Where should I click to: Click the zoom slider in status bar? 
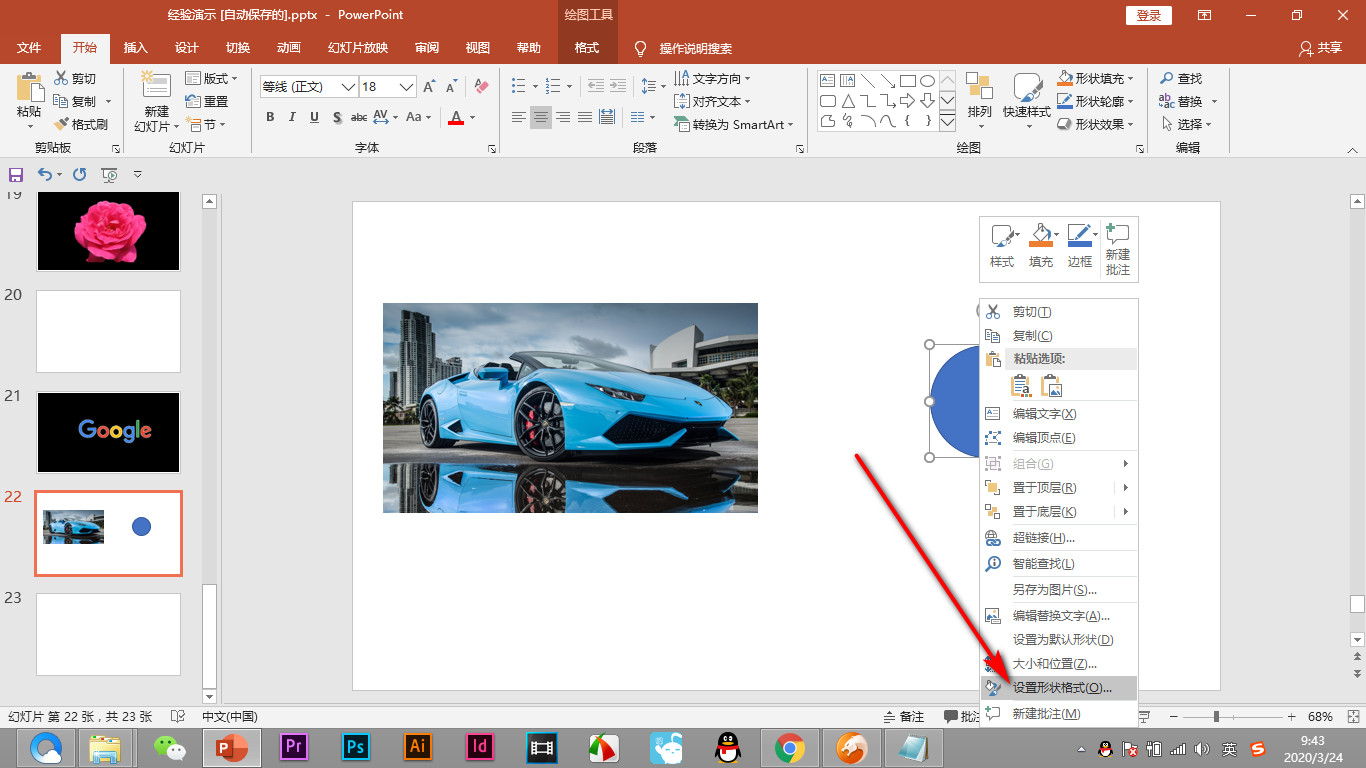1216,717
